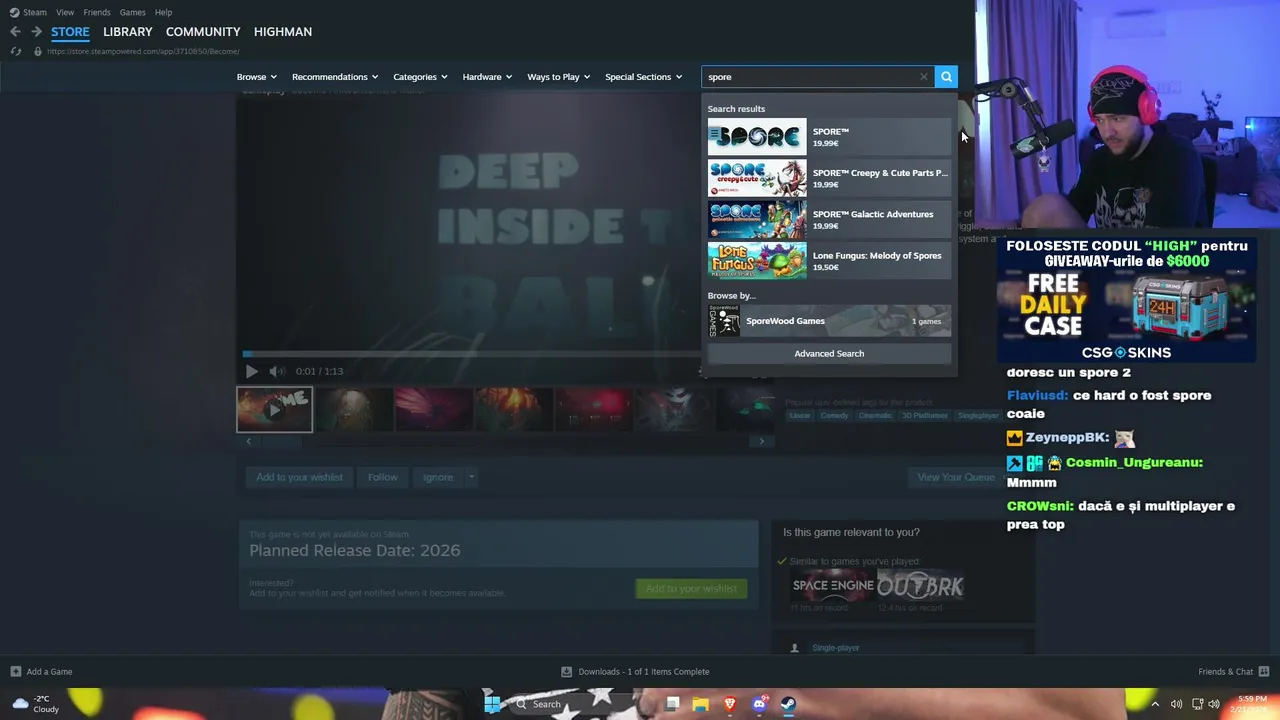
Task: Open Brave browser from taskbar
Action: pos(730,704)
